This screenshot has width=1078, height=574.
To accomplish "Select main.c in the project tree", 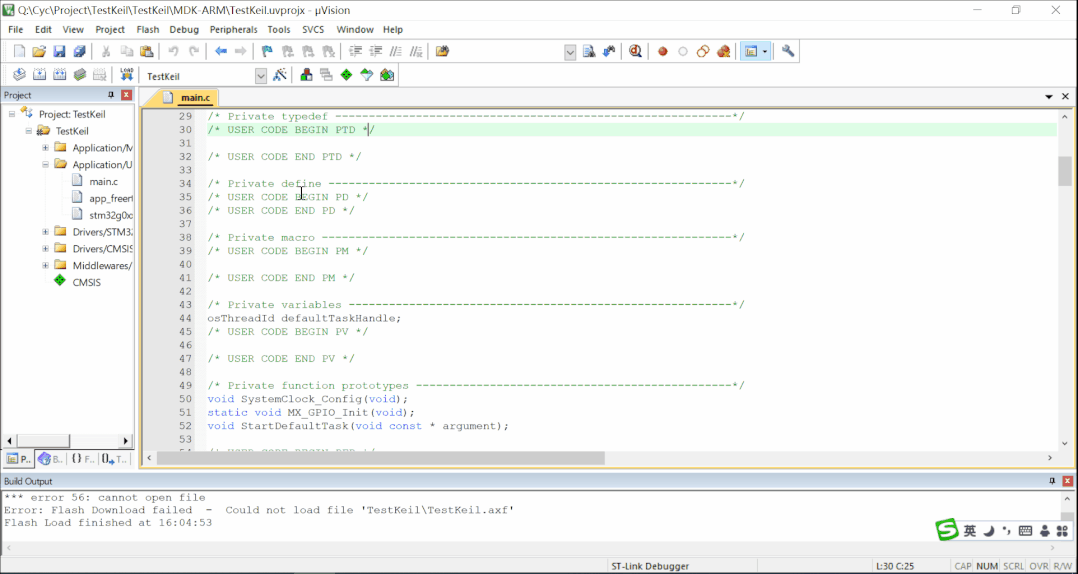I will (103, 181).
